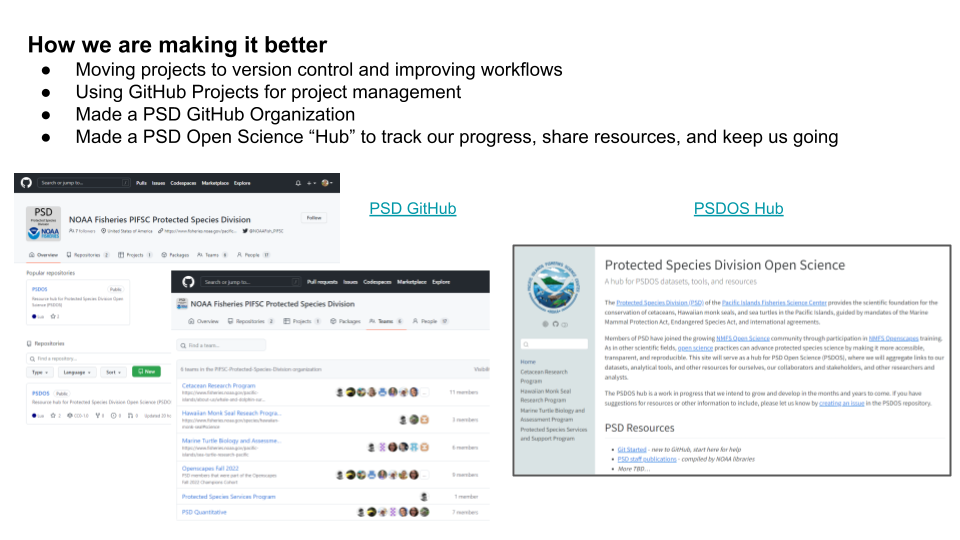Click the Find a team search field
Viewport: 960px width, 540px height.
(x=221, y=345)
